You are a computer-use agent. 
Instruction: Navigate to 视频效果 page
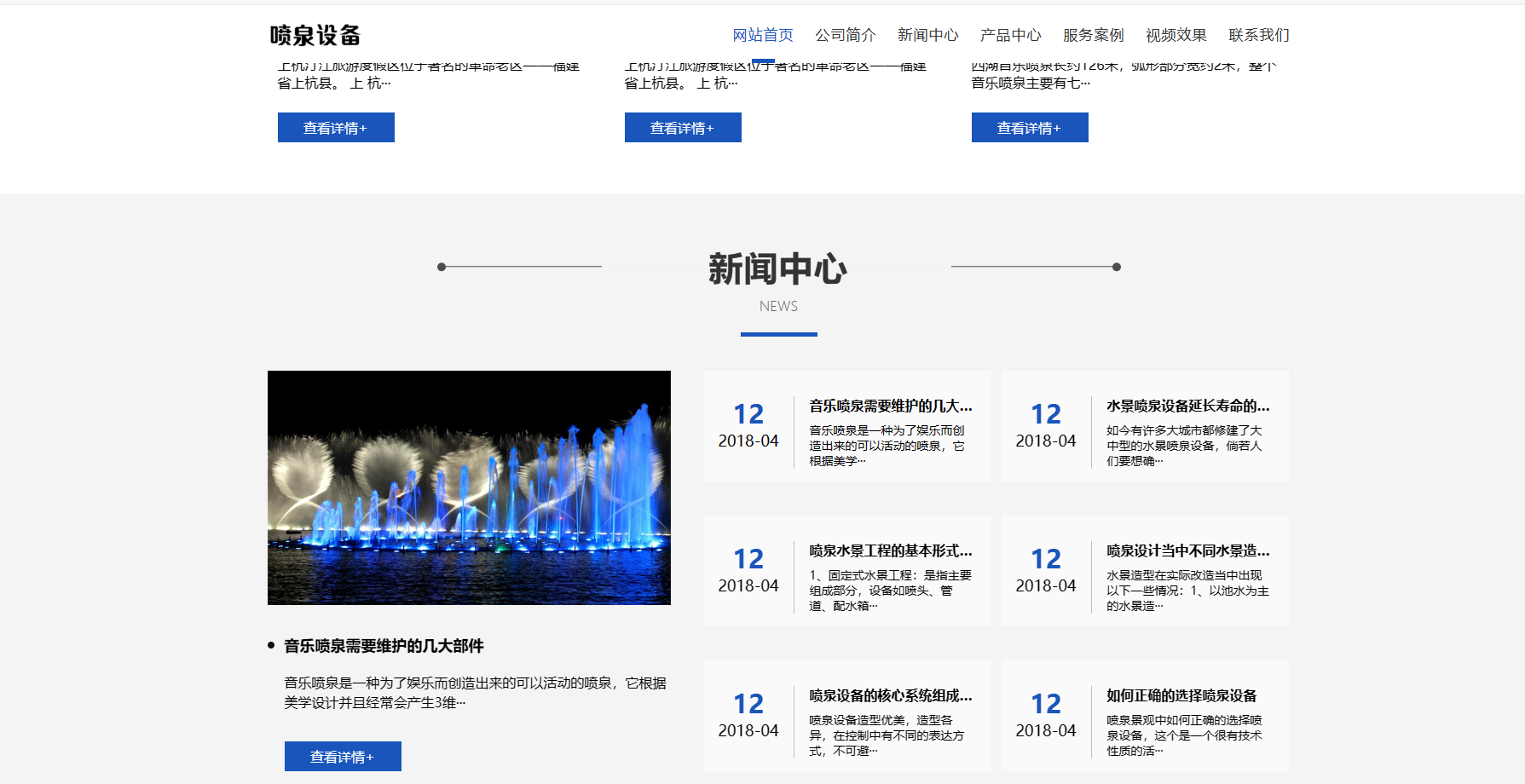(1176, 35)
